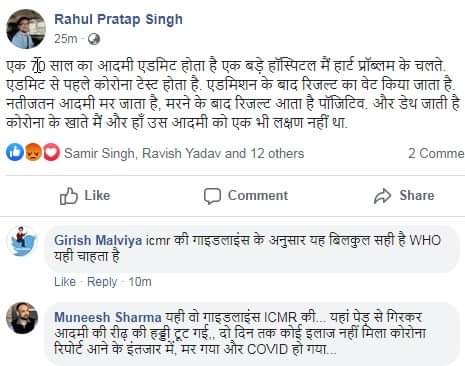Click the heart love reaction icon

[x=51, y=152]
